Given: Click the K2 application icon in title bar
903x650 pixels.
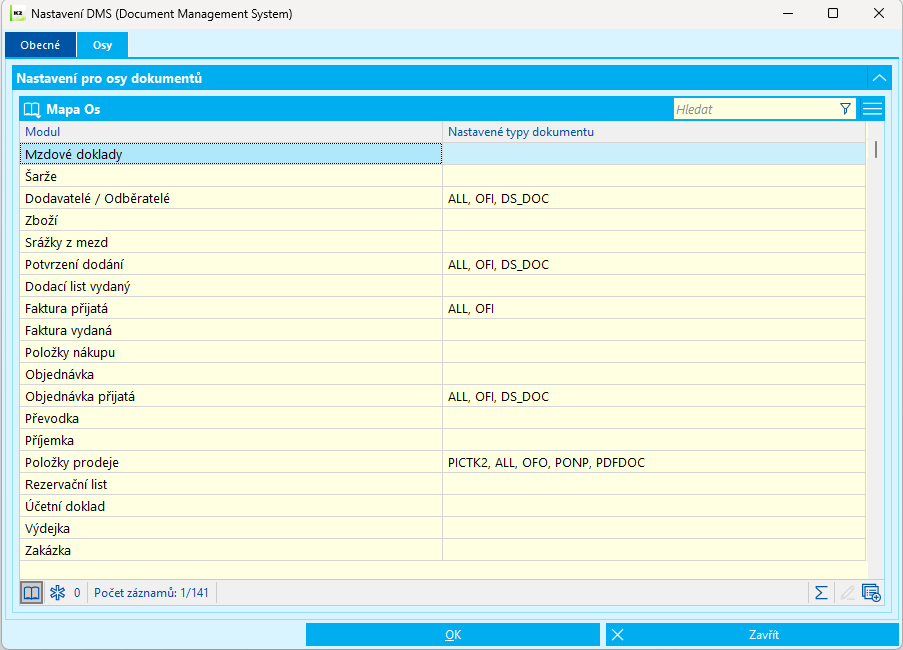Looking at the screenshot, I should pos(17,13).
